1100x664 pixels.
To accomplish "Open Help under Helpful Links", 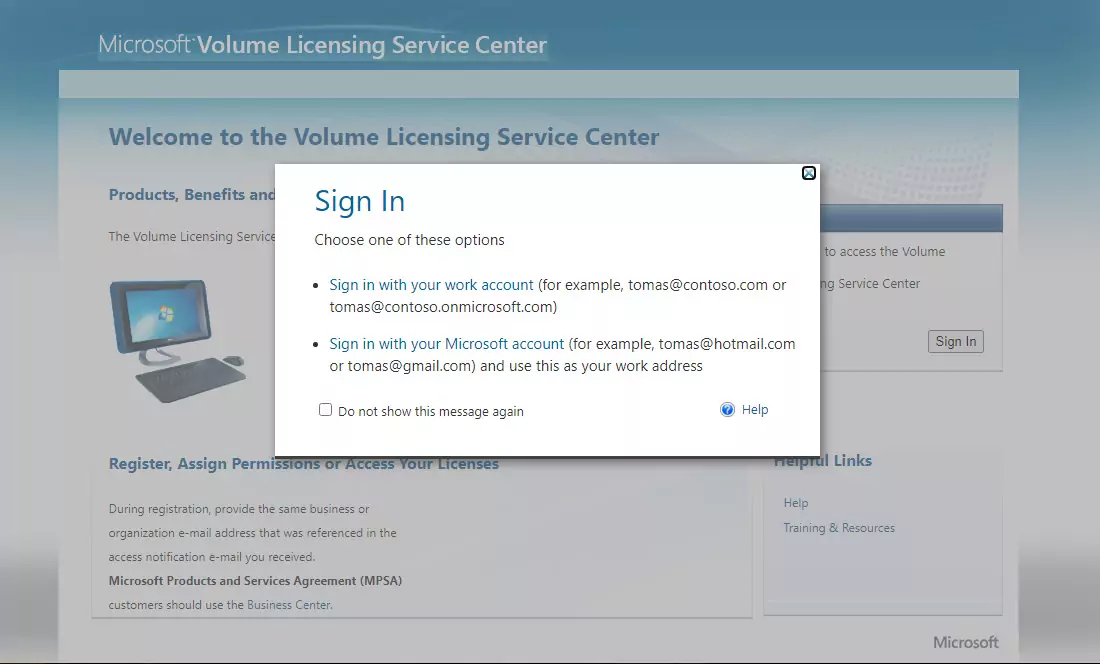I will click(x=796, y=503).
